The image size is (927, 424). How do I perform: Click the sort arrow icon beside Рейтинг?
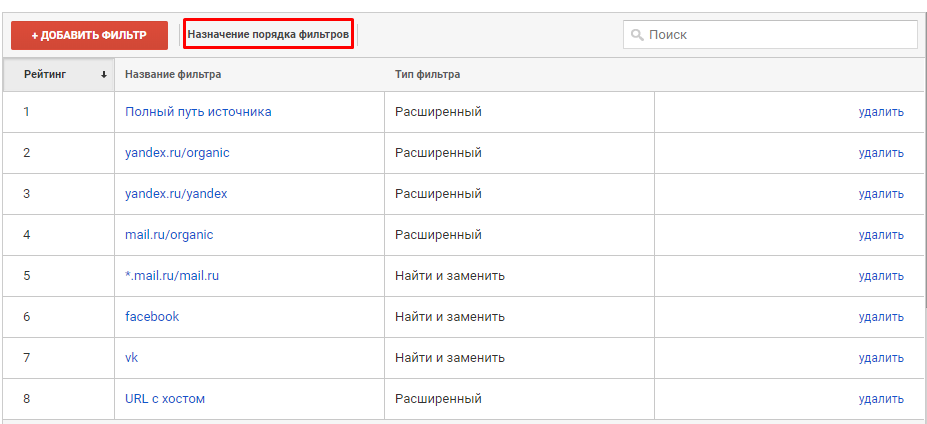[x=104, y=75]
